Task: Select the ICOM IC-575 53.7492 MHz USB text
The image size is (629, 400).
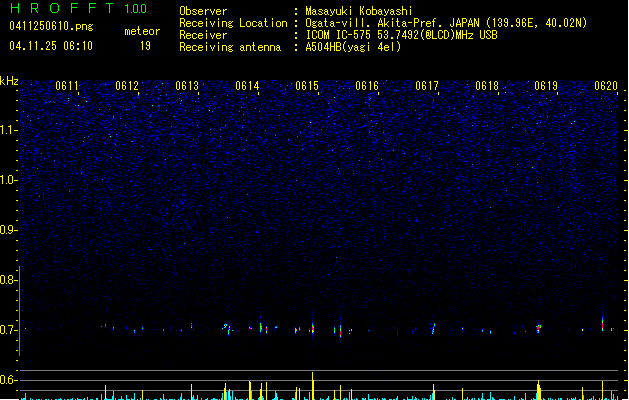Action: point(402,35)
